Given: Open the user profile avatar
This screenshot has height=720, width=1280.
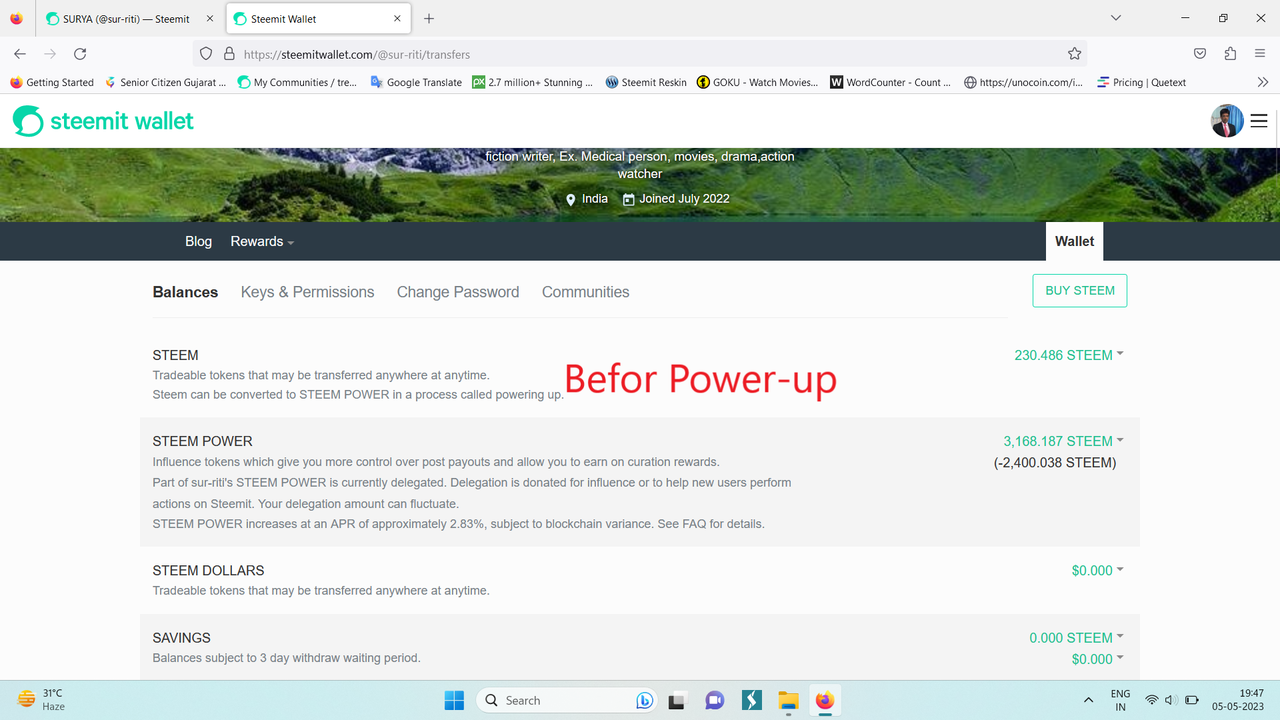Looking at the screenshot, I should click(x=1227, y=121).
